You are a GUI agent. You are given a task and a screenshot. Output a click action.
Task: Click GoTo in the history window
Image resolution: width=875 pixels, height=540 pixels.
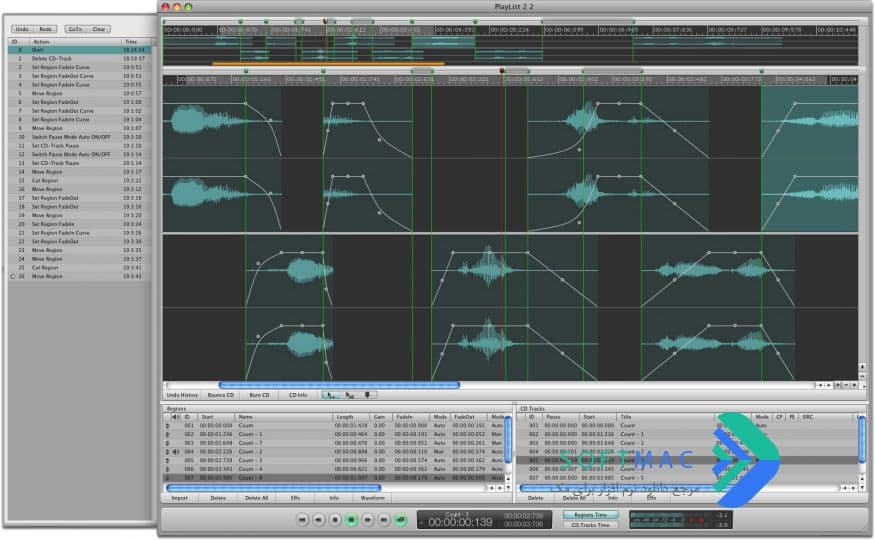pyautogui.click(x=75, y=28)
